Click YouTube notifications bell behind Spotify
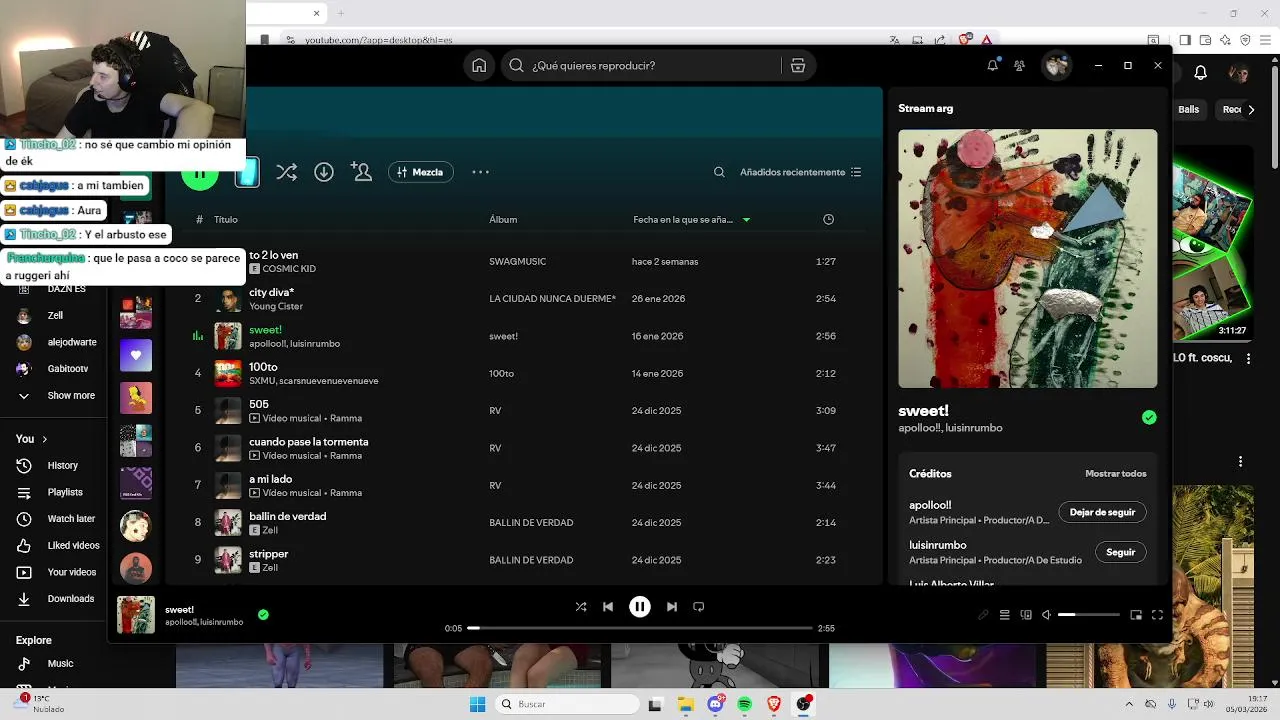The image size is (1280, 720). 1201,73
